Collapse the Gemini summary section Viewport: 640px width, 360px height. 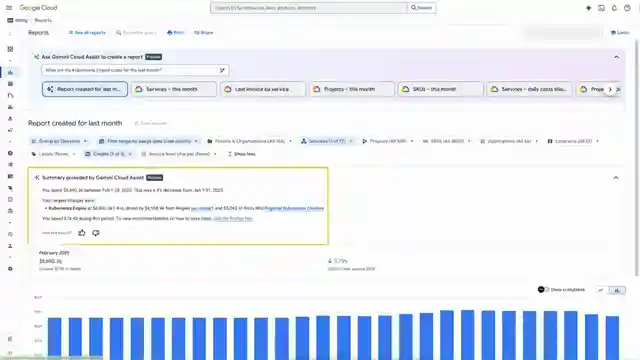click(x=616, y=178)
